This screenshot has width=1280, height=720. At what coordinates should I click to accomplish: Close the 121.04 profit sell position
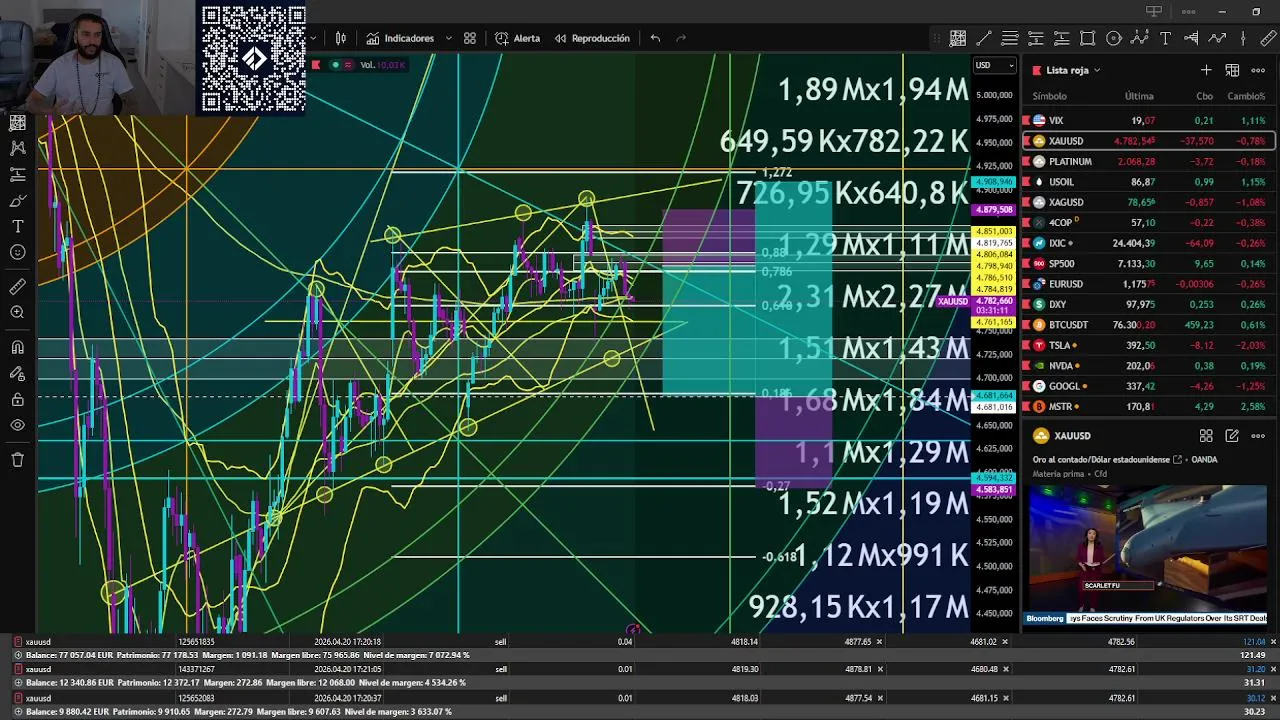tap(1272, 642)
